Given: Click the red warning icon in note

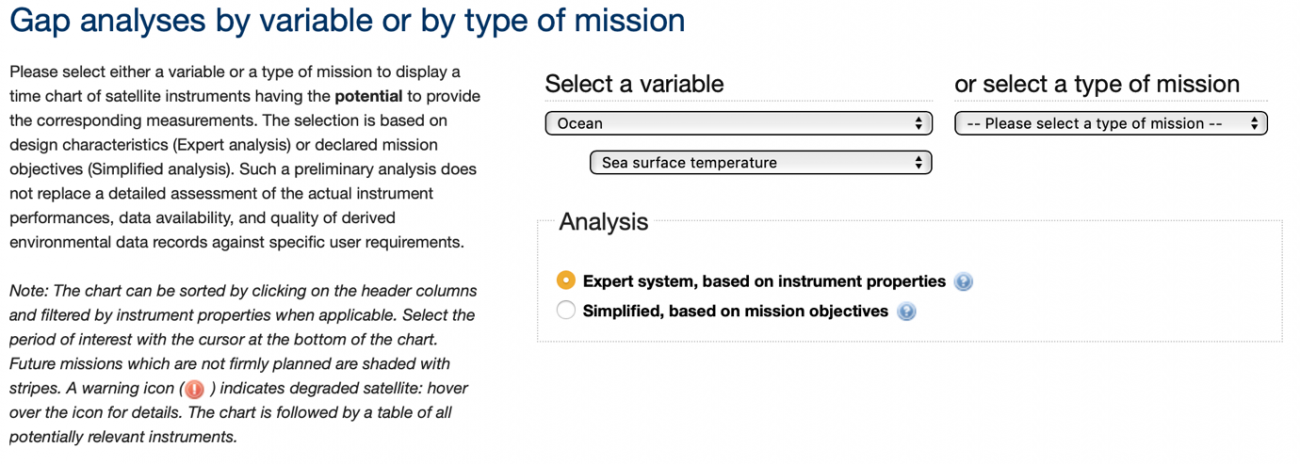Looking at the screenshot, I should pyautogui.click(x=194, y=389).
